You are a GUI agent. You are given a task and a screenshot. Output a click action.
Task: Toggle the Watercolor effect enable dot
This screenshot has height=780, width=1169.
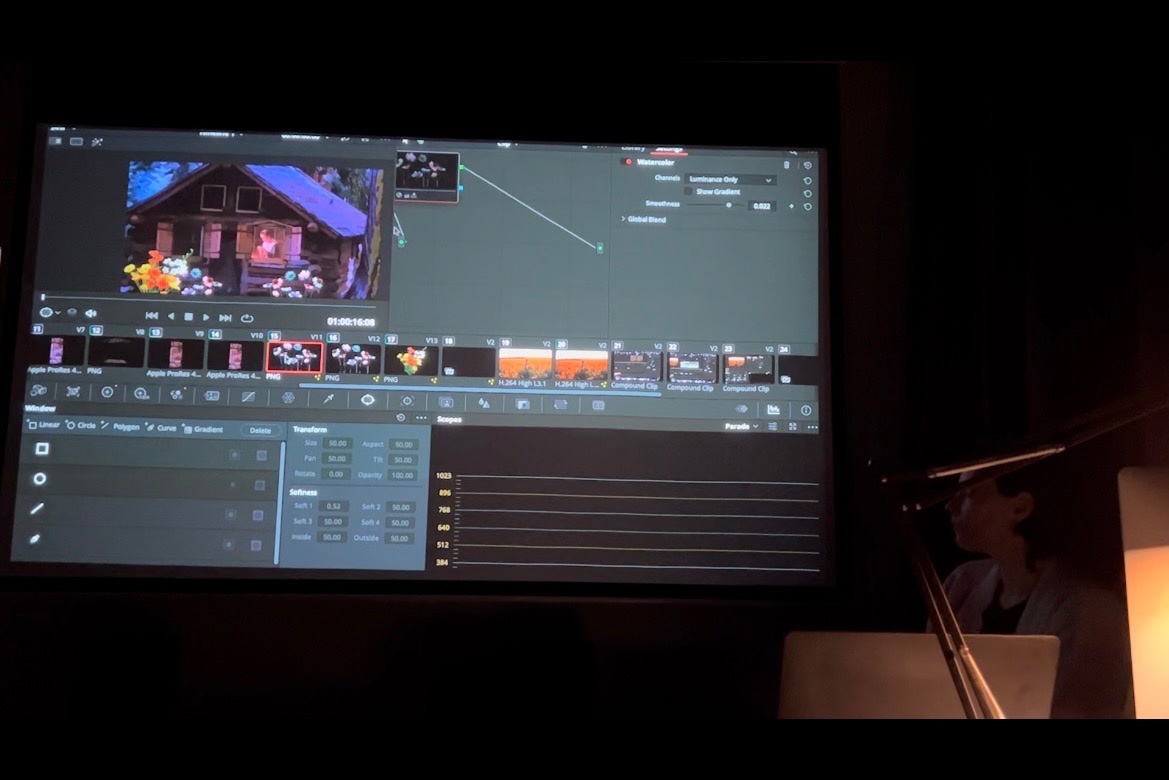click(628, 162)
